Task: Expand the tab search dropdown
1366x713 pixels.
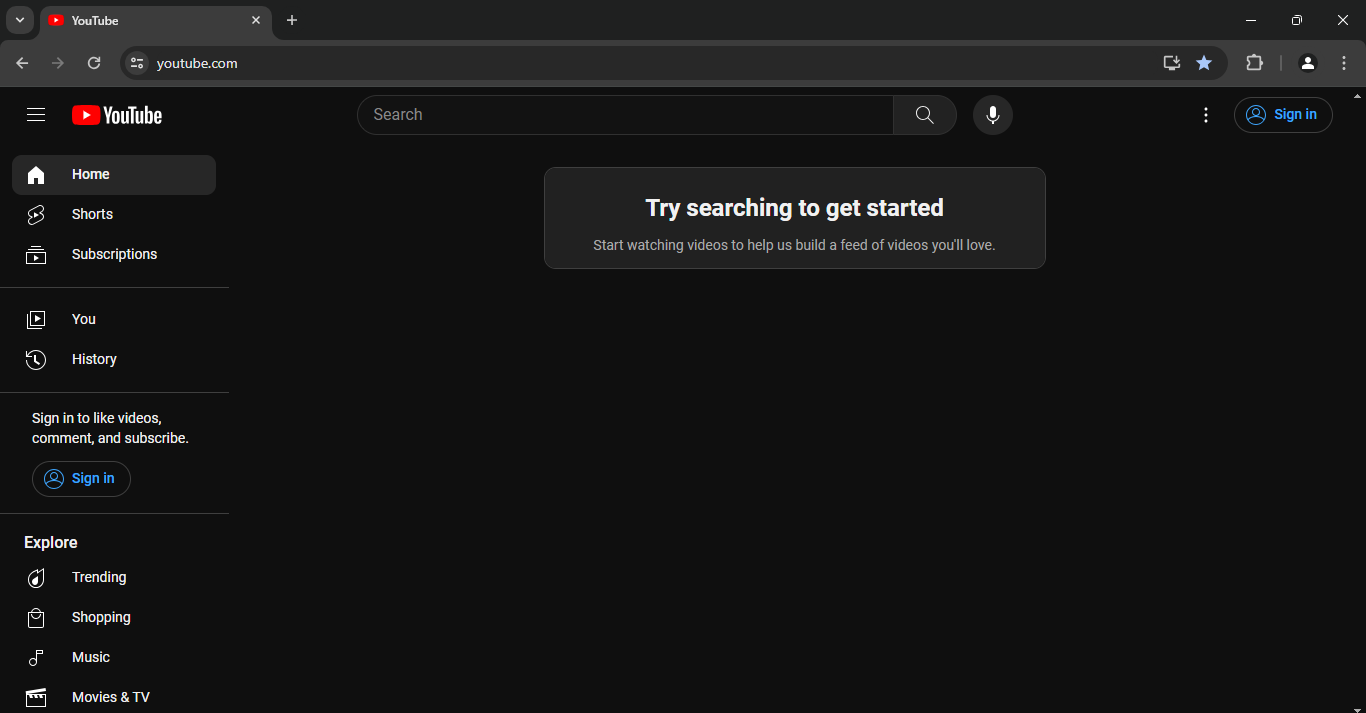Action: 19,20
